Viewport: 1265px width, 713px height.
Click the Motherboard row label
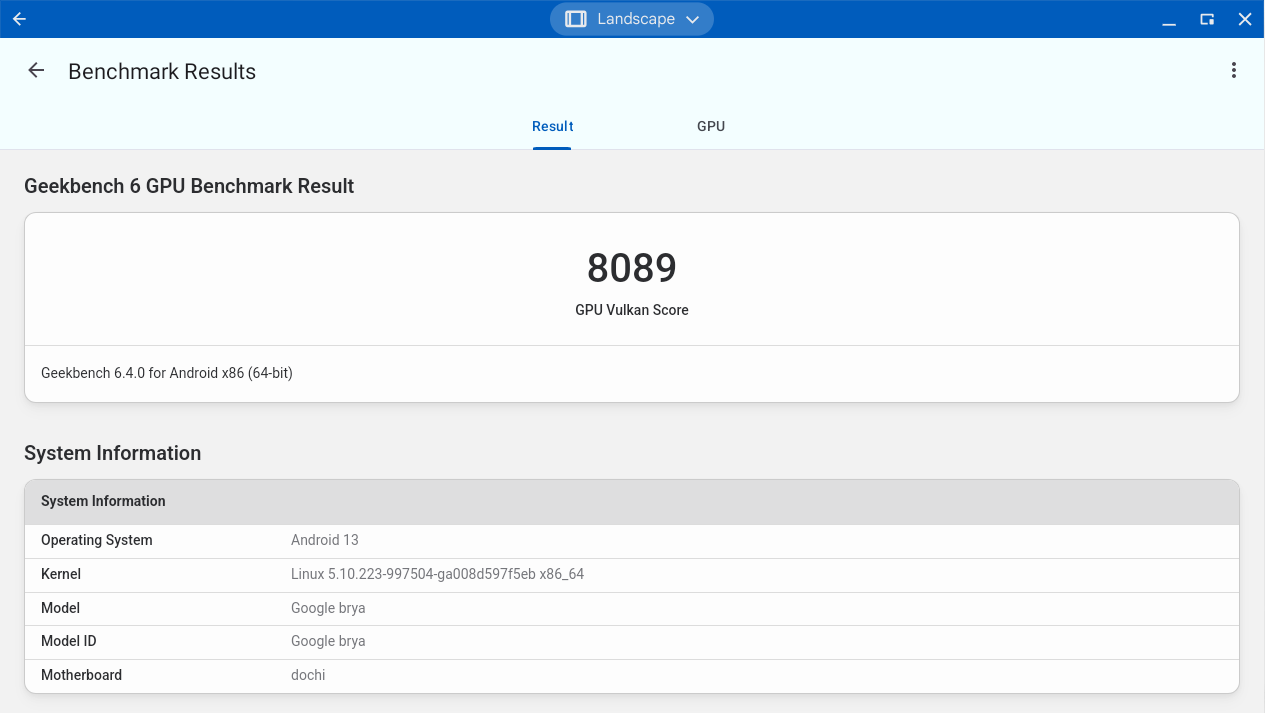81,675
